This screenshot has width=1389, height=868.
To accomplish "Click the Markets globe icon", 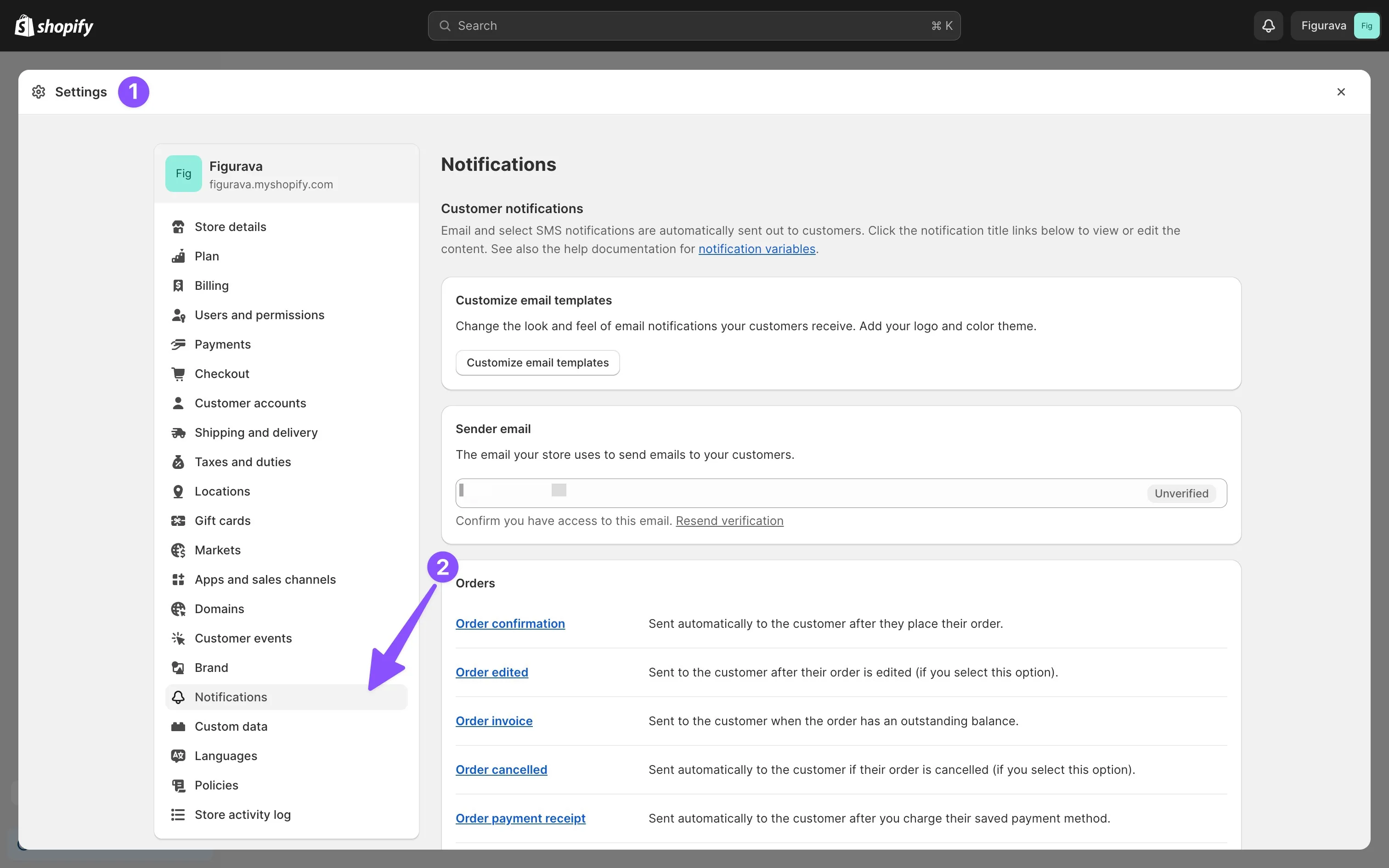I will click(x=178, y=550).
